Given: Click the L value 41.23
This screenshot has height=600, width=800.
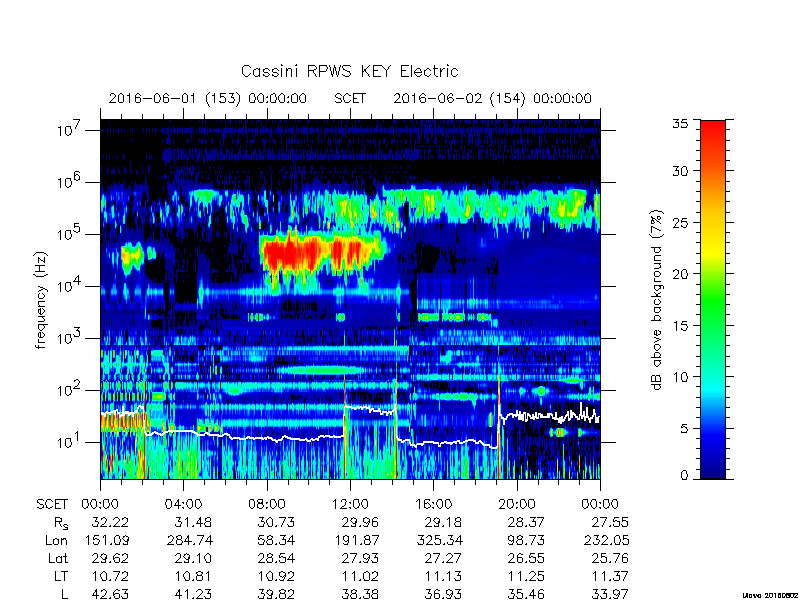Looking at the screenshot, I should 193,594.
